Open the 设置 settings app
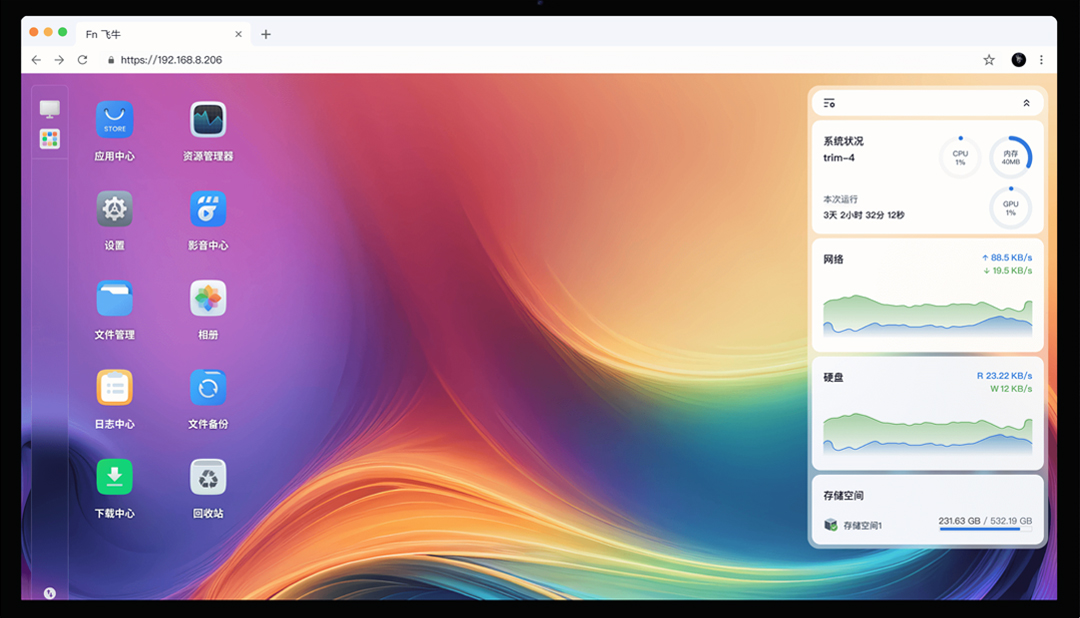This screenshot has height=618, width=1080. [114, 209]
